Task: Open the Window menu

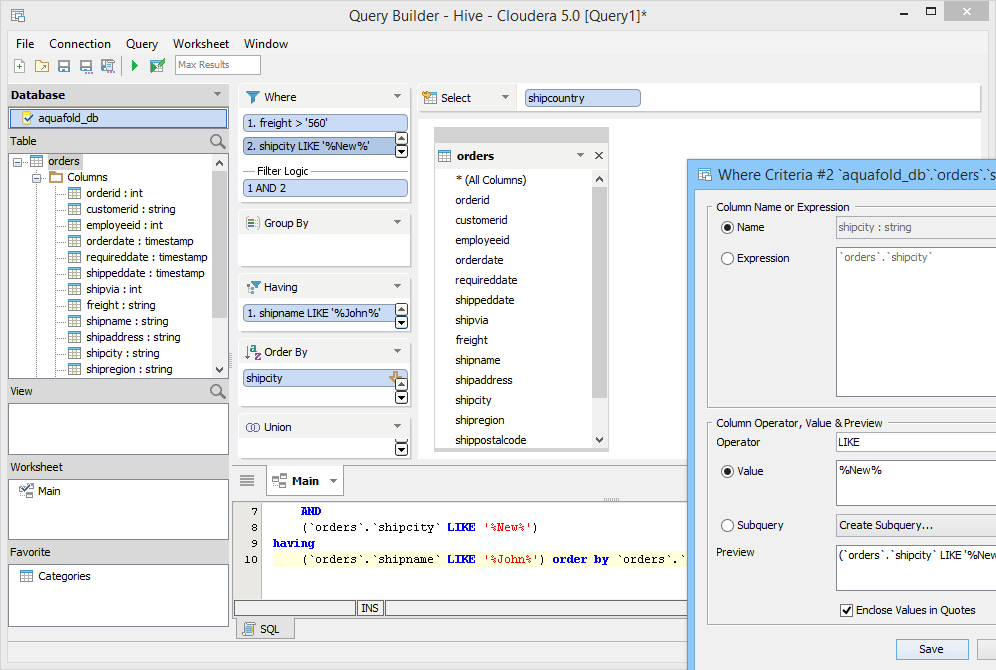Action: pos(266,44)
